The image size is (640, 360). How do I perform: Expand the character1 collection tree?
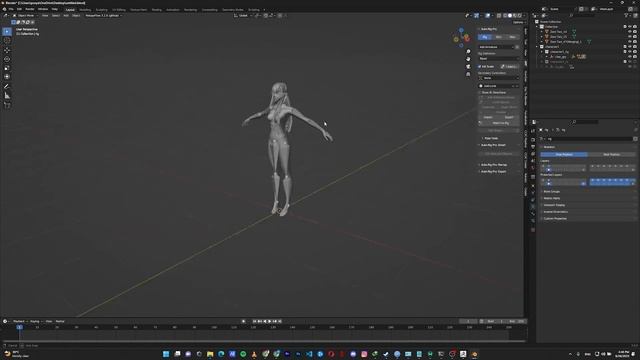pyautogui.click(x=537, y=47)
